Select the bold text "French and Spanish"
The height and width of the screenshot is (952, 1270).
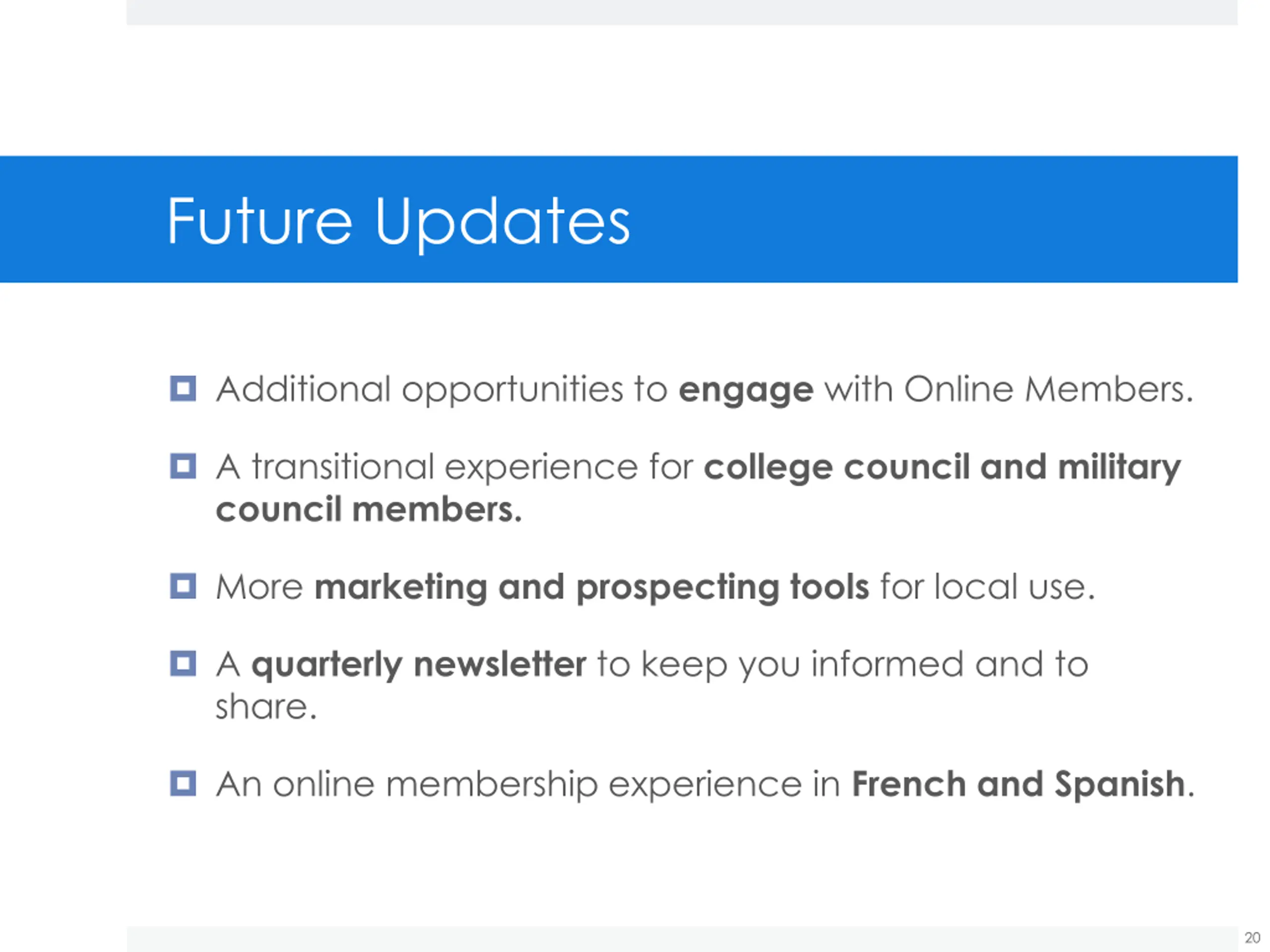click(x=1018, y=784)
